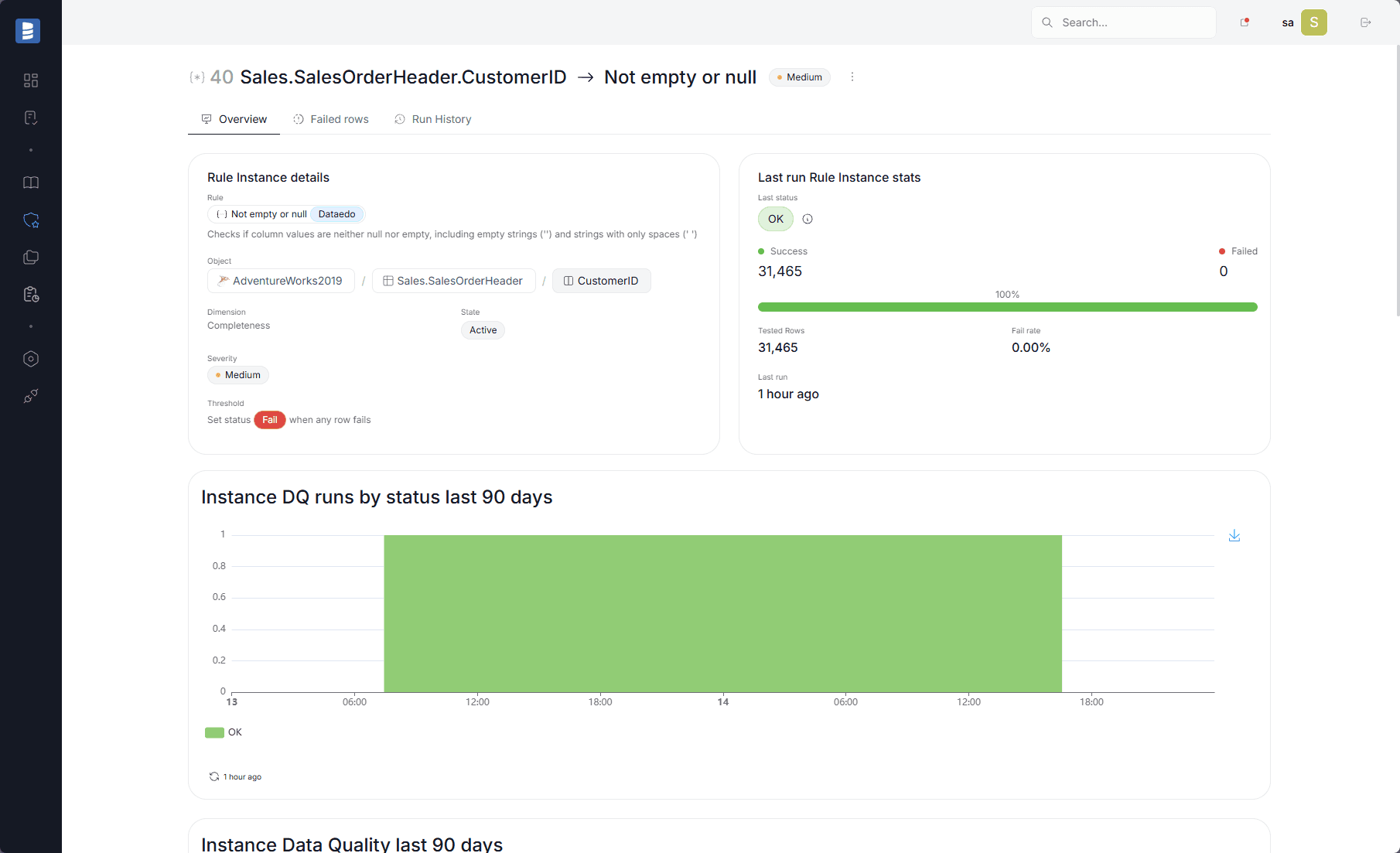
Task: Open the three-dot more options menu
Action: point(852,77)
